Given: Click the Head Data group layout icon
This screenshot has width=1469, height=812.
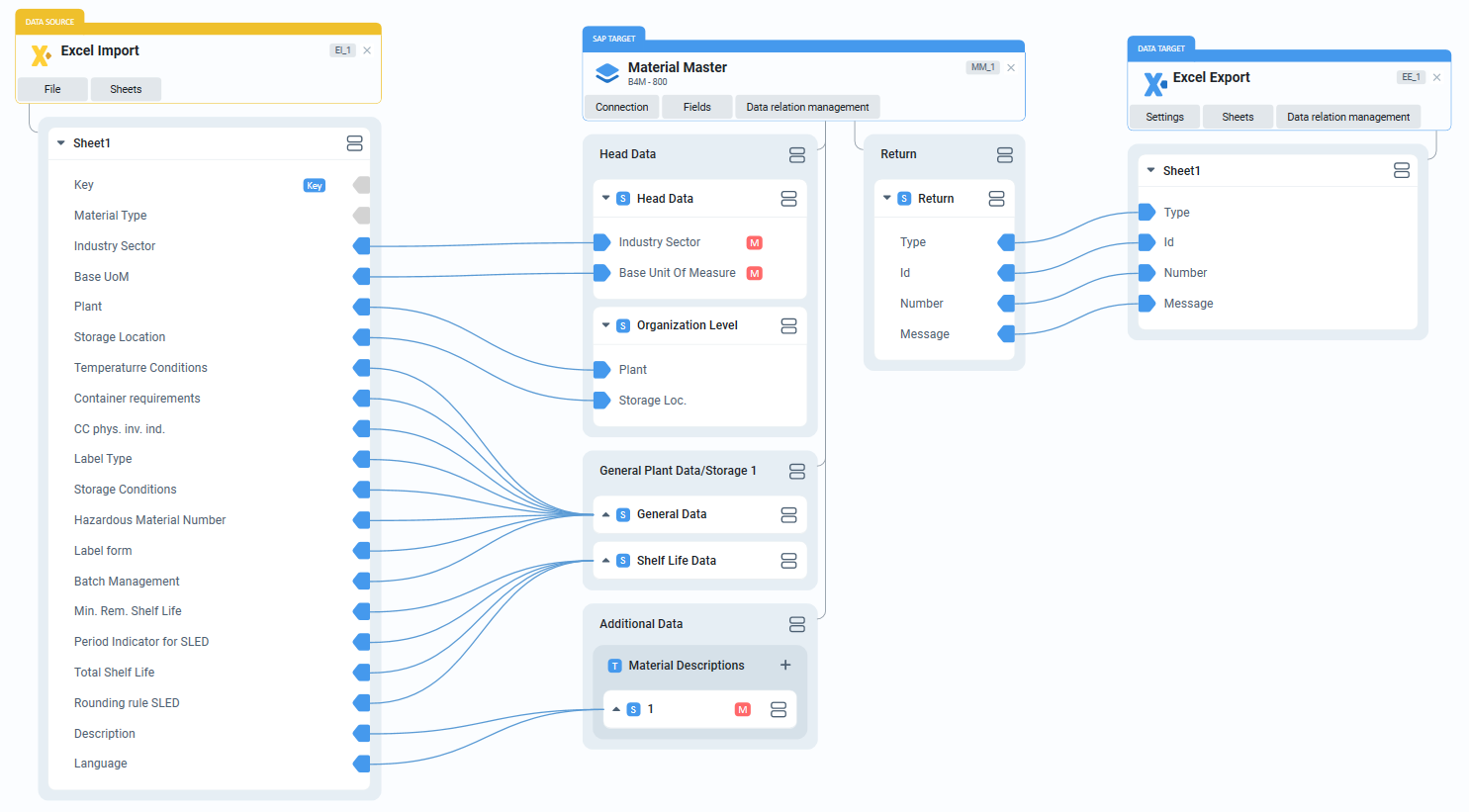Looking at the screenshot, I should tap(797, 154).
